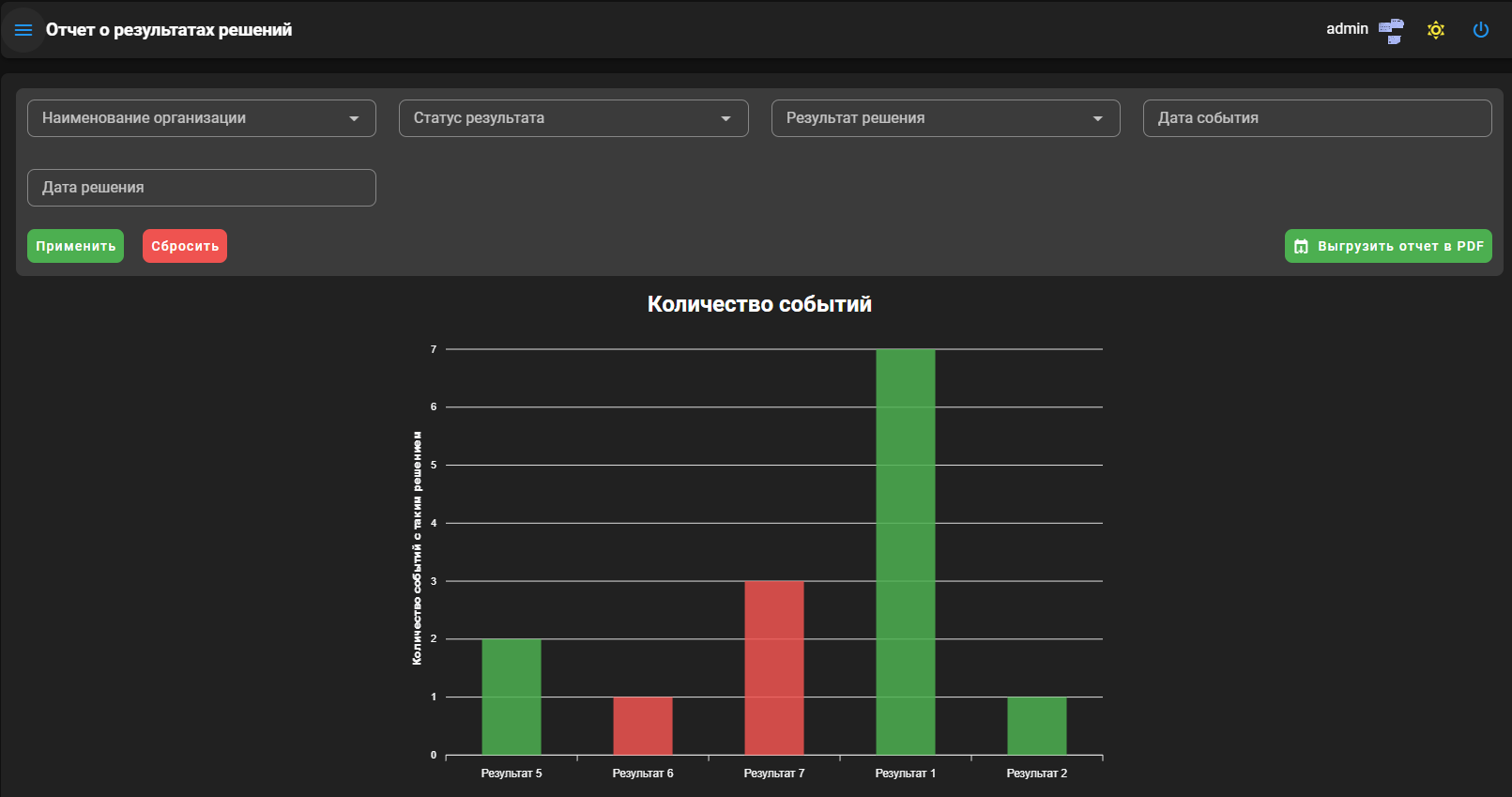This screenshot has width=1512, height=797.
Task: Apply filters with Применить button
Action: click(x=75, y=246)
